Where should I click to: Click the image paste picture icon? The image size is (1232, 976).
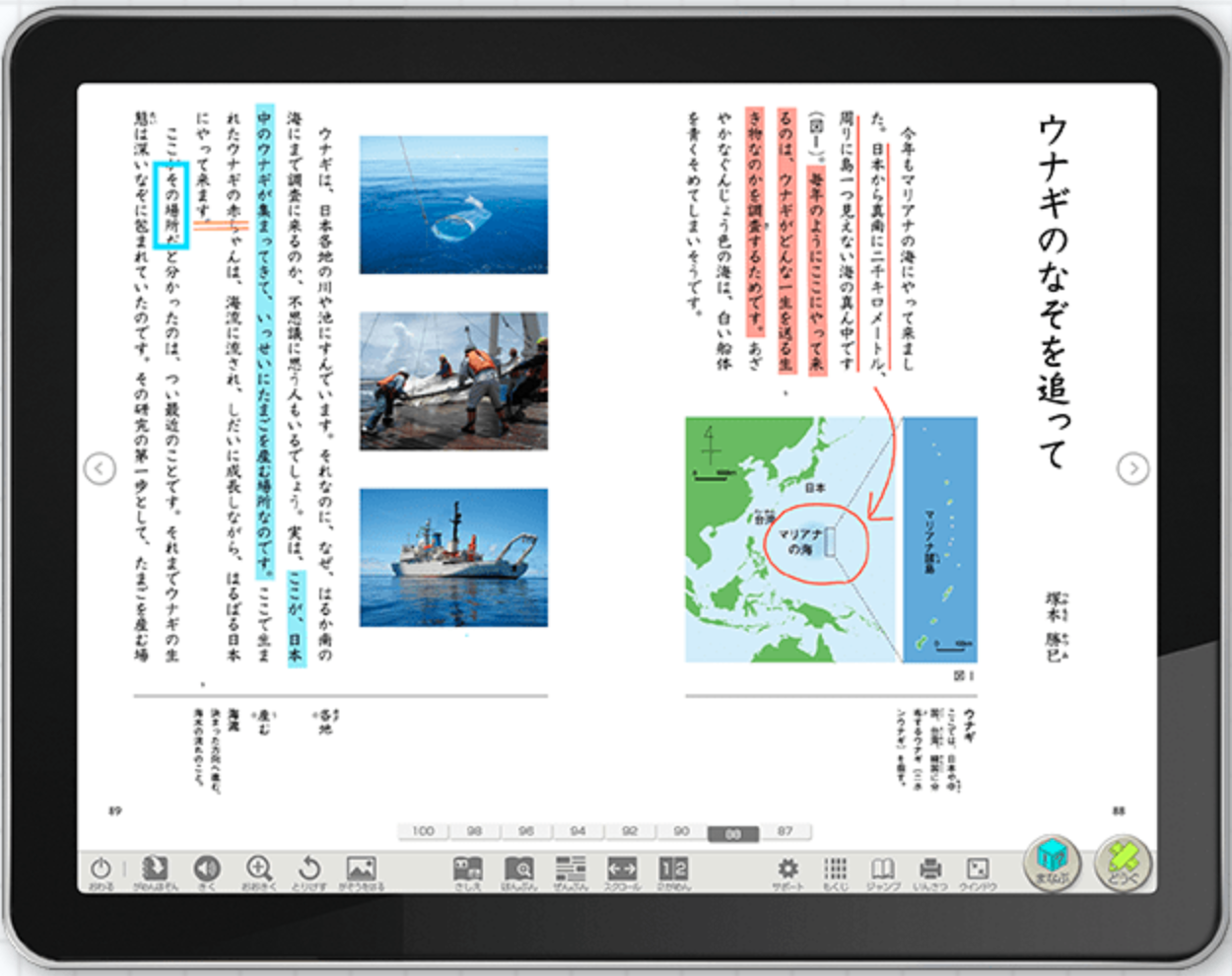pyautogui.click(x=361, y=868)
